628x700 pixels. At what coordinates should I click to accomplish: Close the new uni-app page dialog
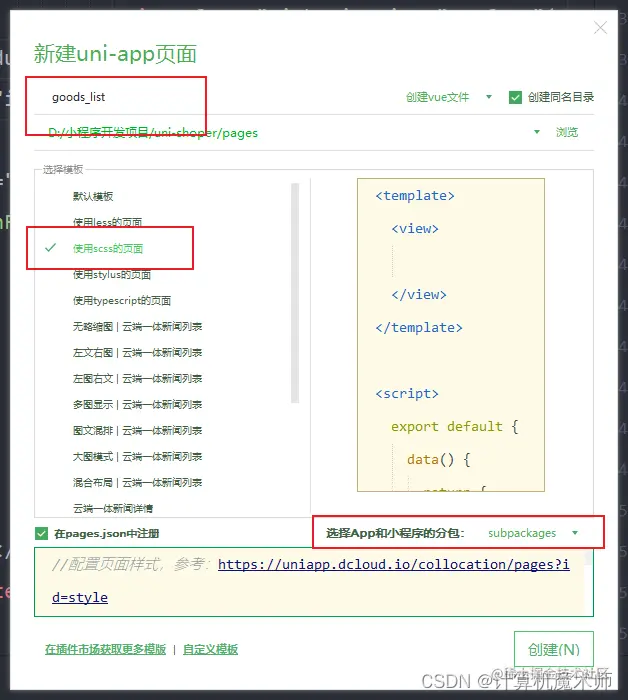[x=600, y=28]
